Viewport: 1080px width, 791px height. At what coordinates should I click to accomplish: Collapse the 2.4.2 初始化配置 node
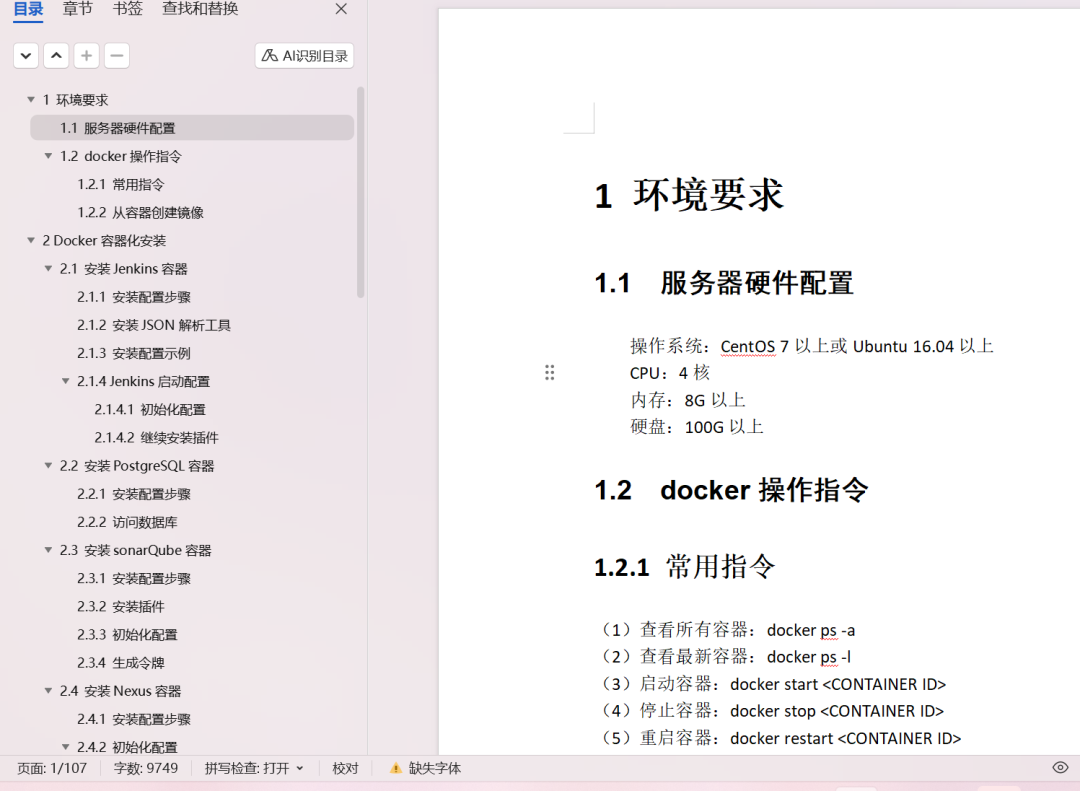tap(65, 747)
